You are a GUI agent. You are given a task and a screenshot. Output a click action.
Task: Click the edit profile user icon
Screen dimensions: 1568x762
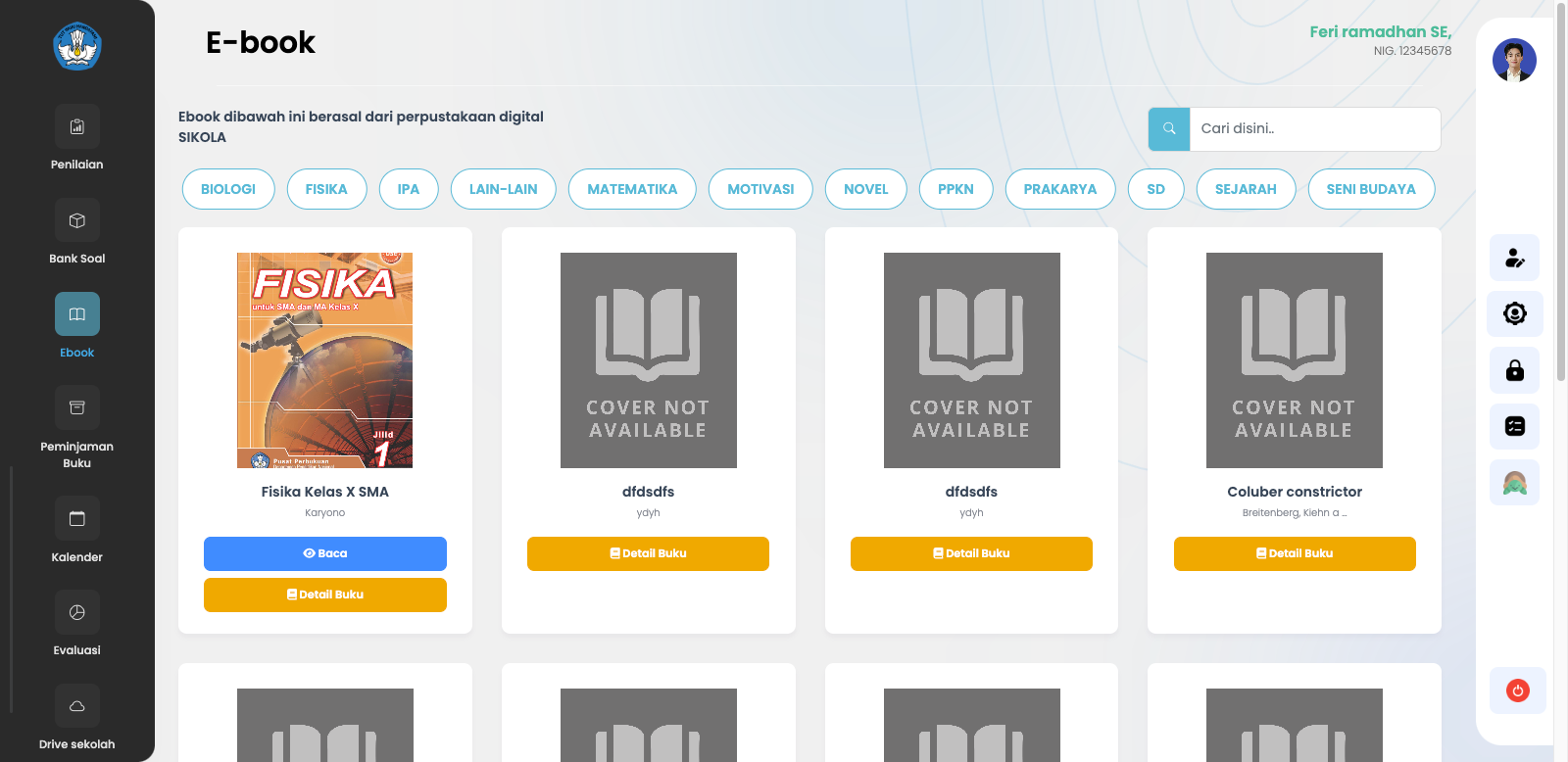[1514, 258]
